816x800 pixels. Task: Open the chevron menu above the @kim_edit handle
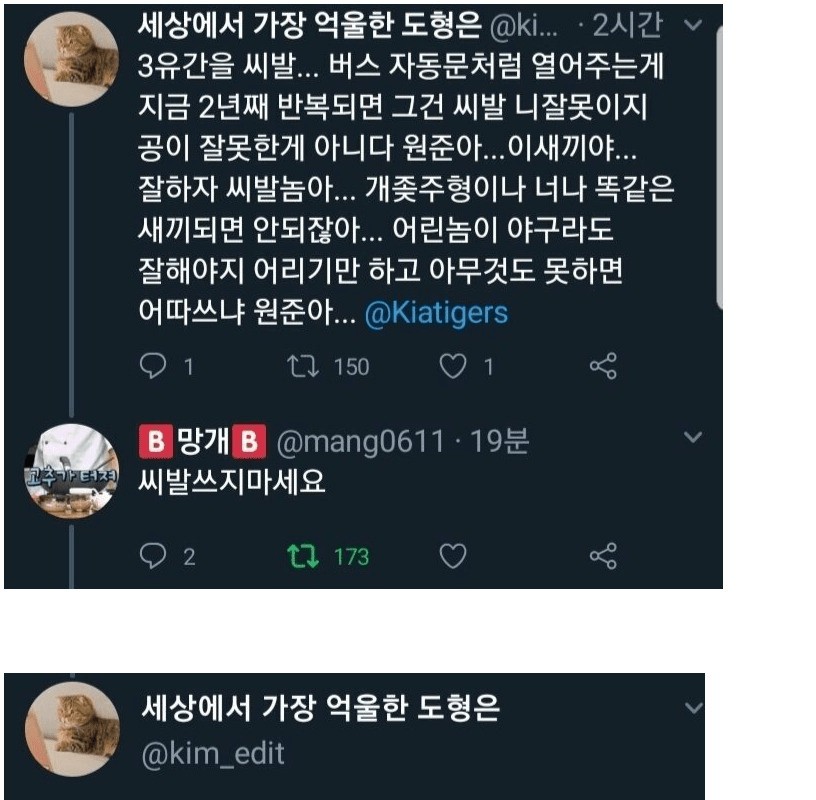pos(692,708)
